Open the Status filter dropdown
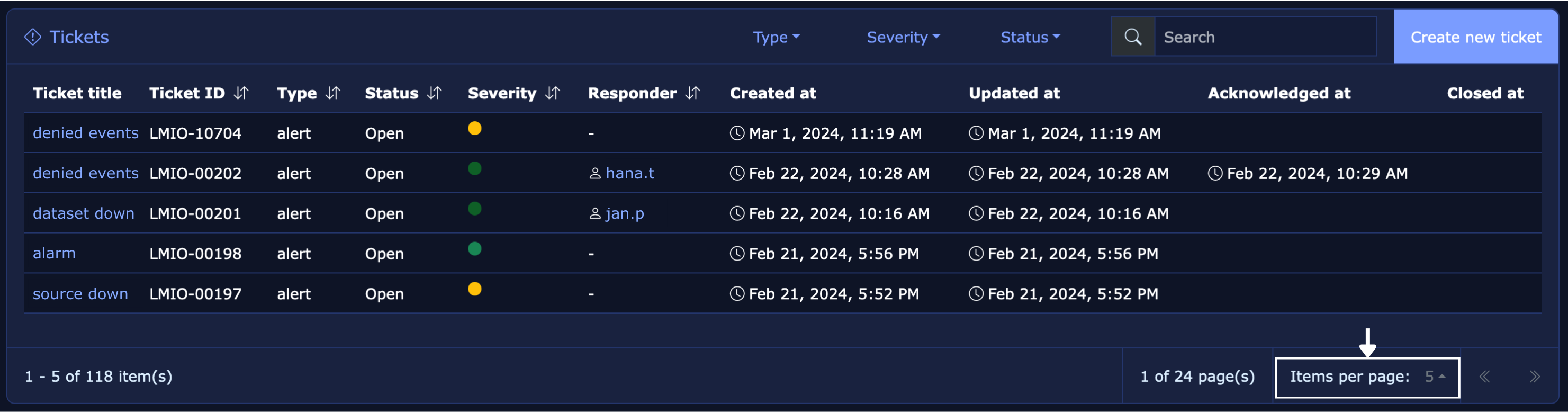Screen dimensions: 1568x412 [x=1030, y=37]
